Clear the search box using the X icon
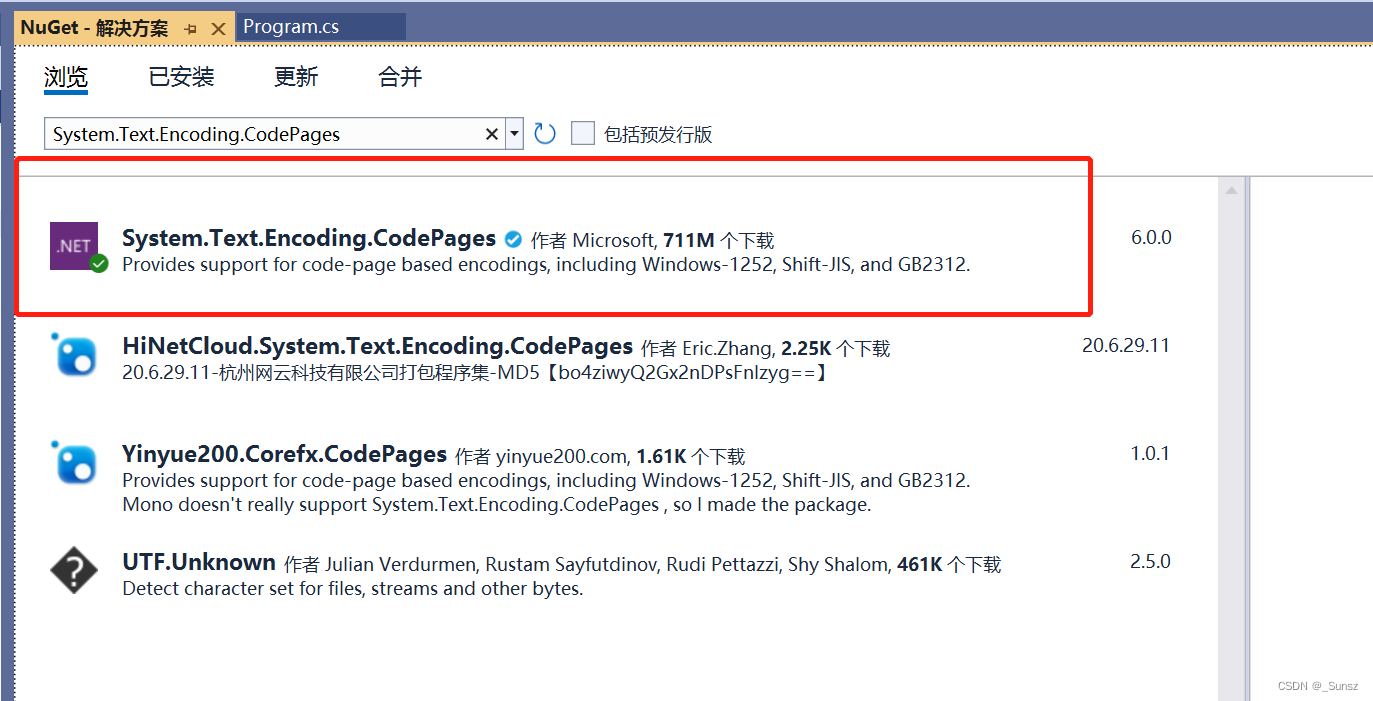The width and height of the screenshot is (1373, 701). pos(491,132)
